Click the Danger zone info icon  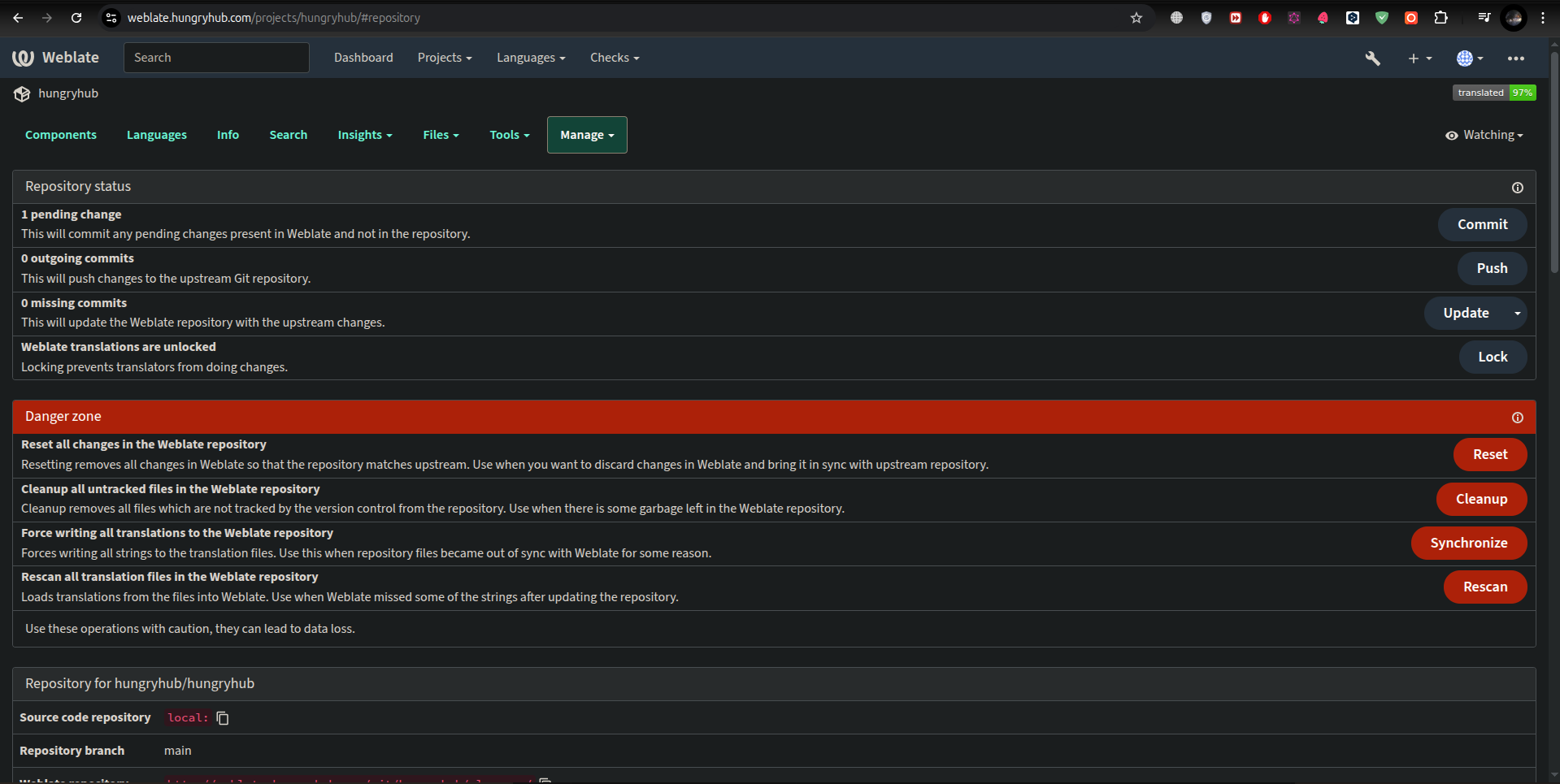1517,418
